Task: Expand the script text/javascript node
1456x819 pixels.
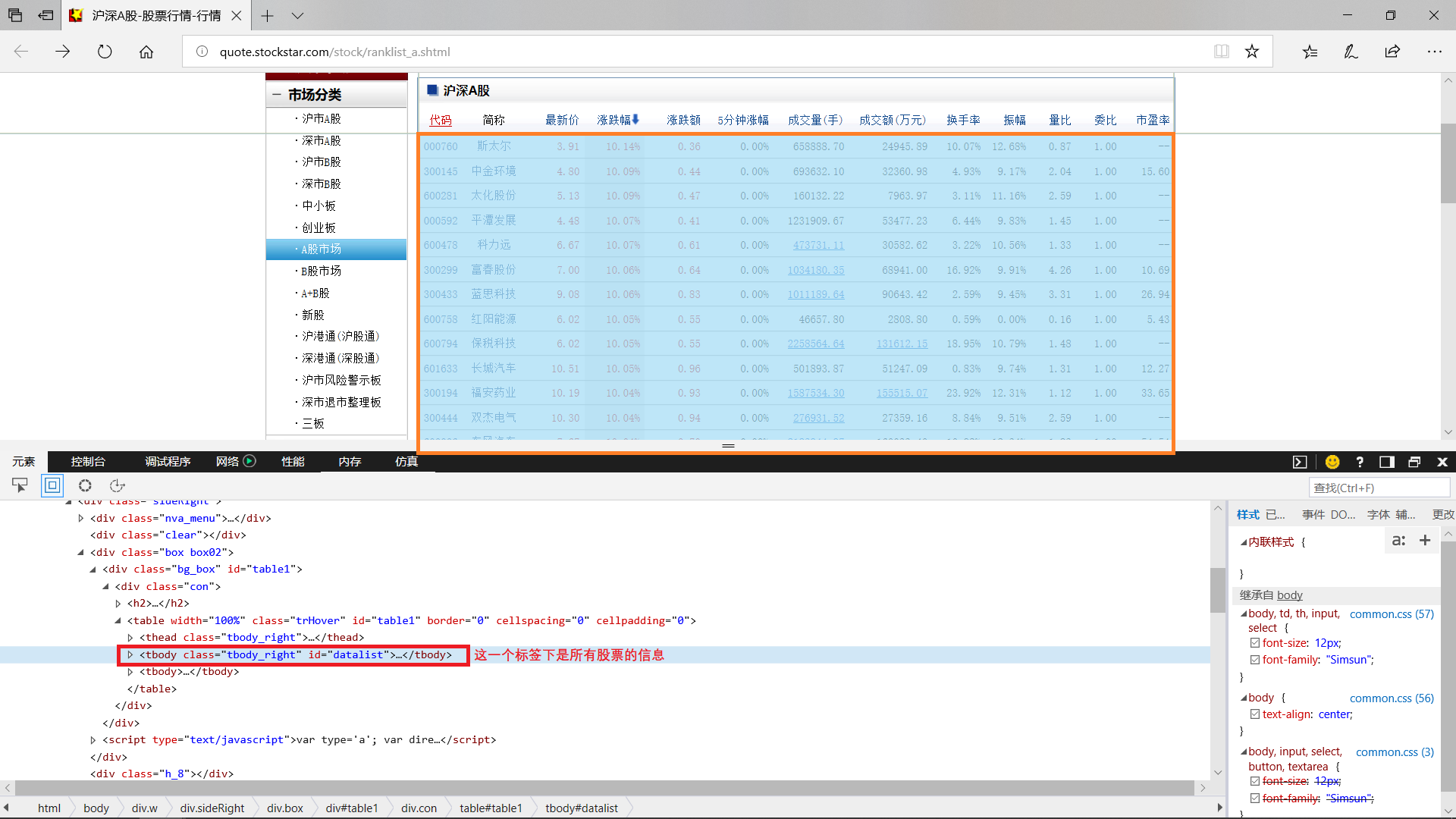Action: 93,740
